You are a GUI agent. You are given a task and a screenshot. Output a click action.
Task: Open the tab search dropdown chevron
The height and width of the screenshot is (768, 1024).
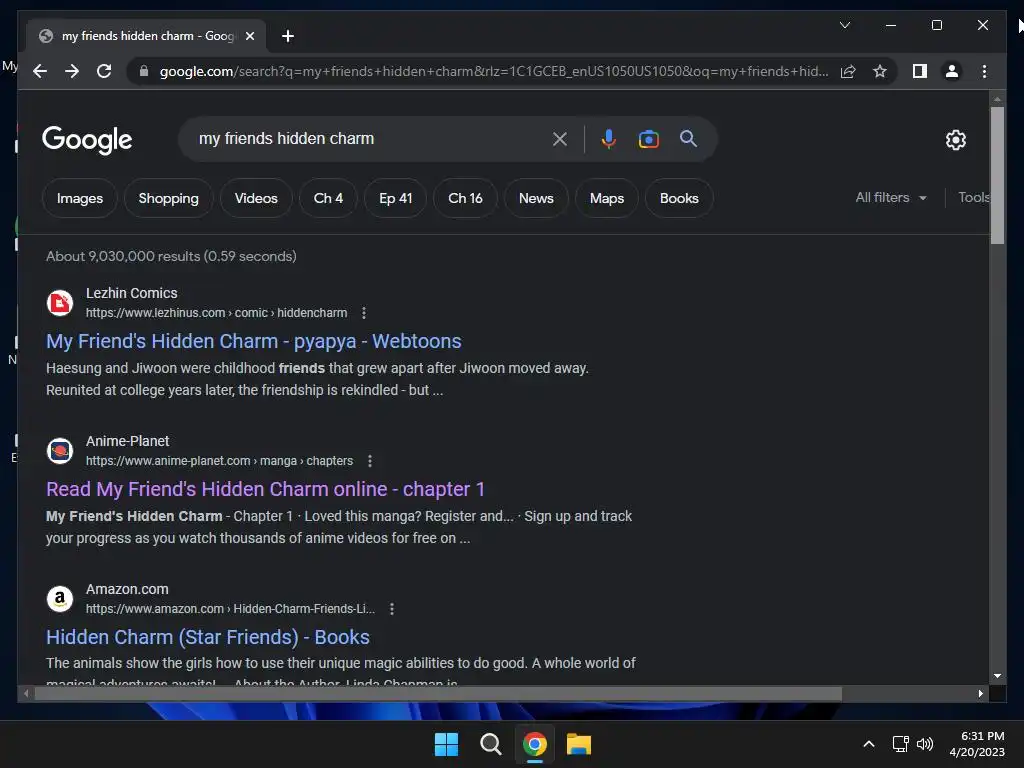point(844,25)
